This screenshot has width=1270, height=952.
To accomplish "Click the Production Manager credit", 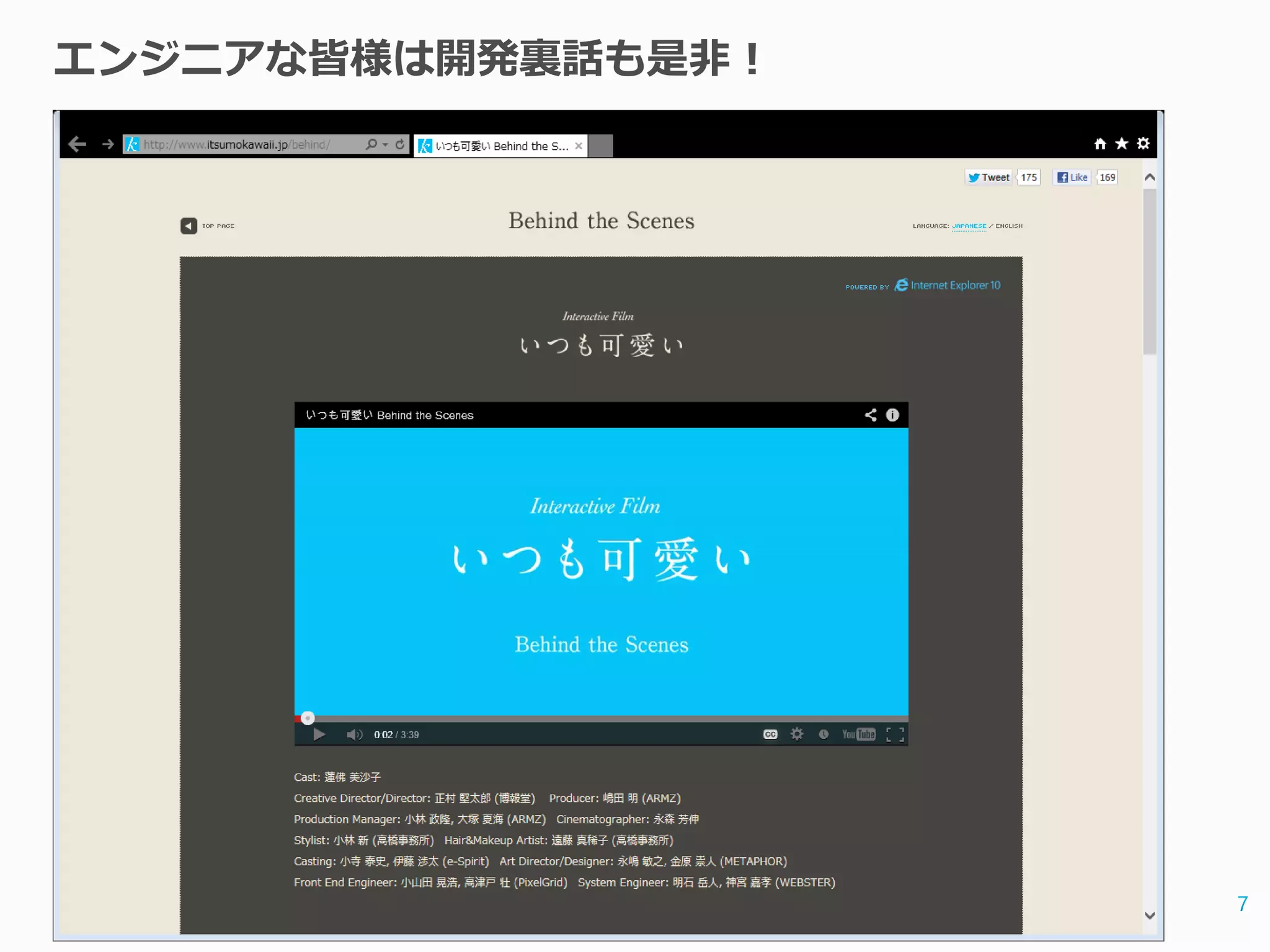I will 420,819.
